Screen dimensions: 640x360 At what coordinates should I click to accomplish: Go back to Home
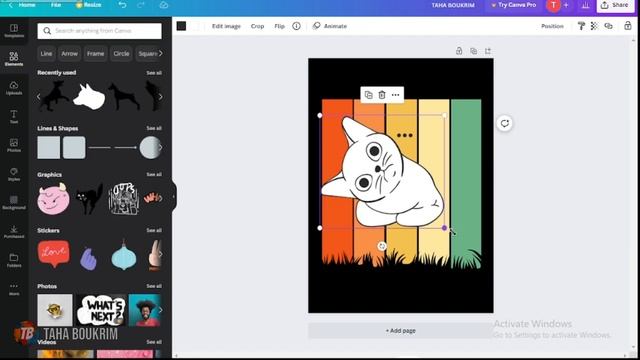[x=22, y=5]
